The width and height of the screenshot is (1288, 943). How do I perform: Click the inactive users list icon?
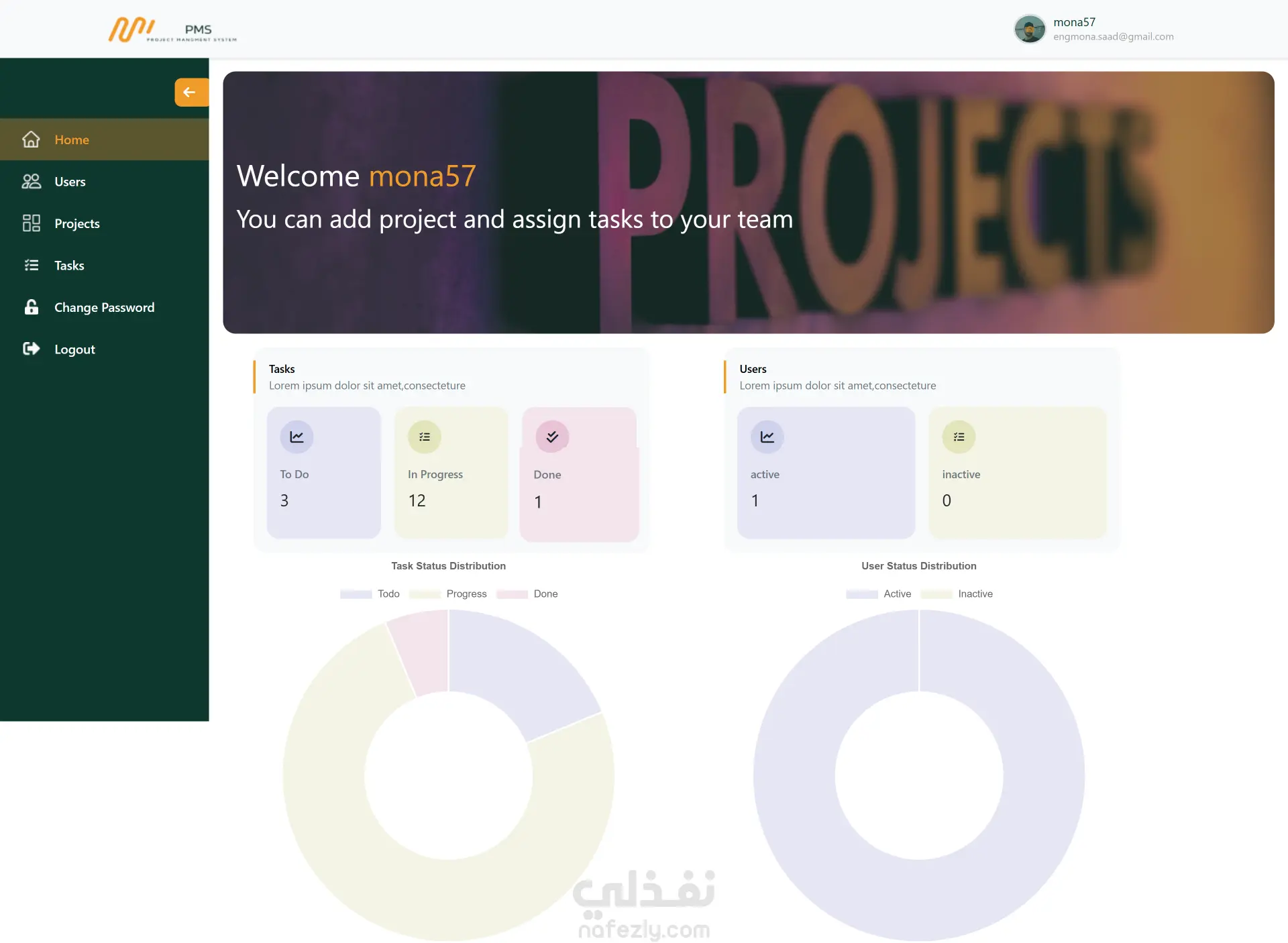(959, 437)
